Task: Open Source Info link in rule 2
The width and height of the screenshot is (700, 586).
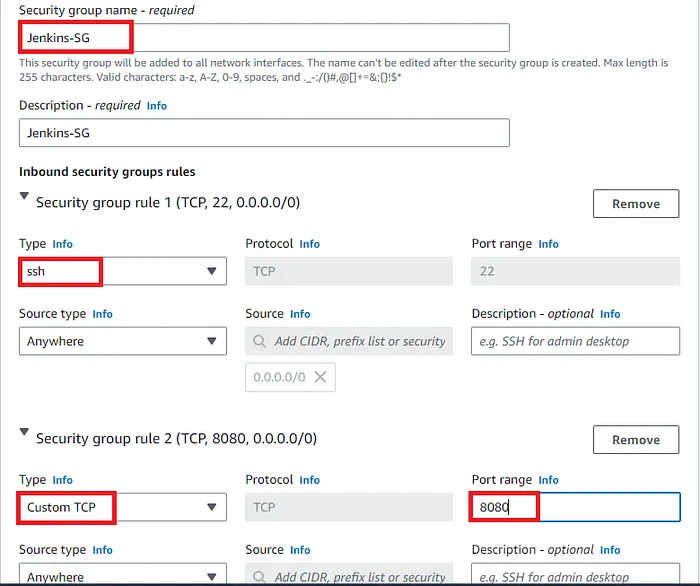Action: [300, 550]
